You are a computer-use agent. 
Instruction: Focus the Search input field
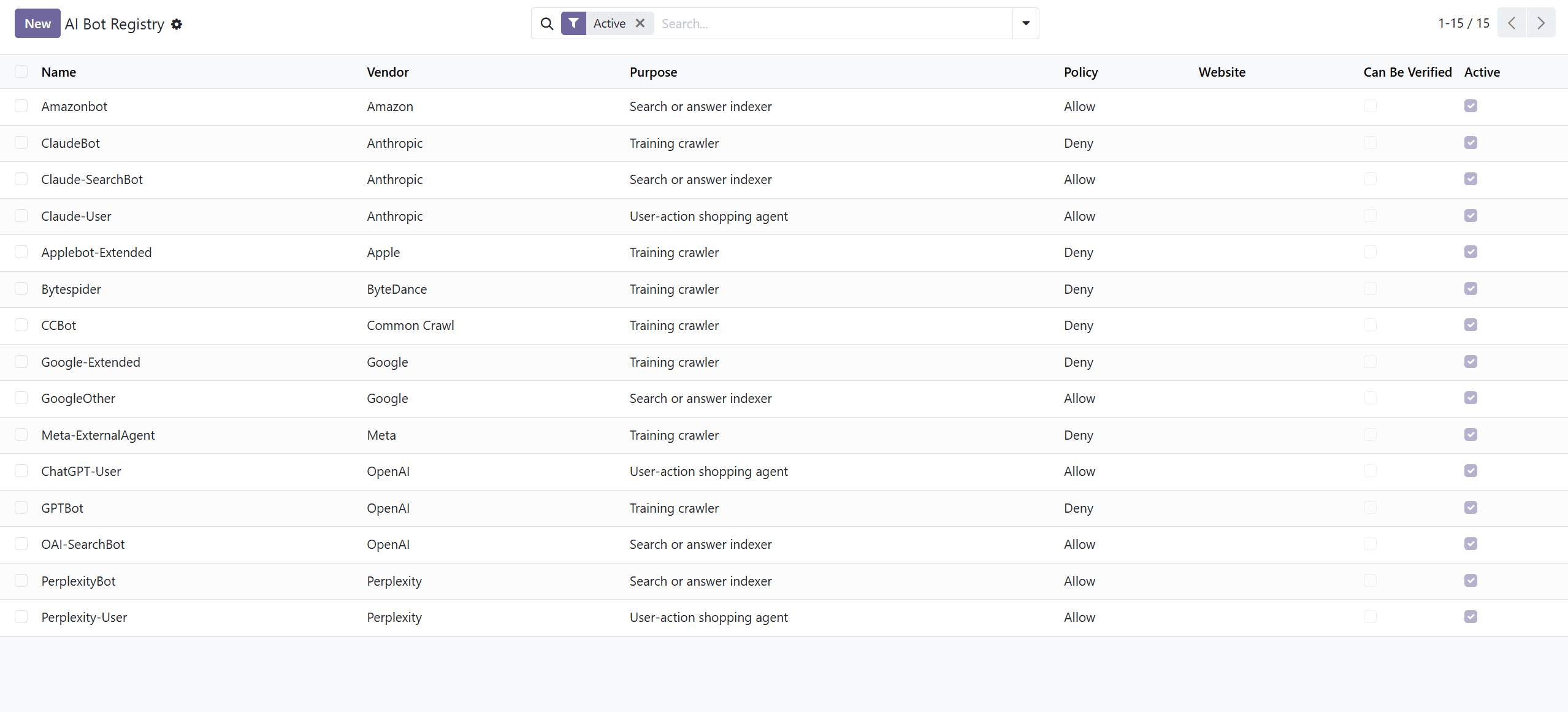coord(833,23)
